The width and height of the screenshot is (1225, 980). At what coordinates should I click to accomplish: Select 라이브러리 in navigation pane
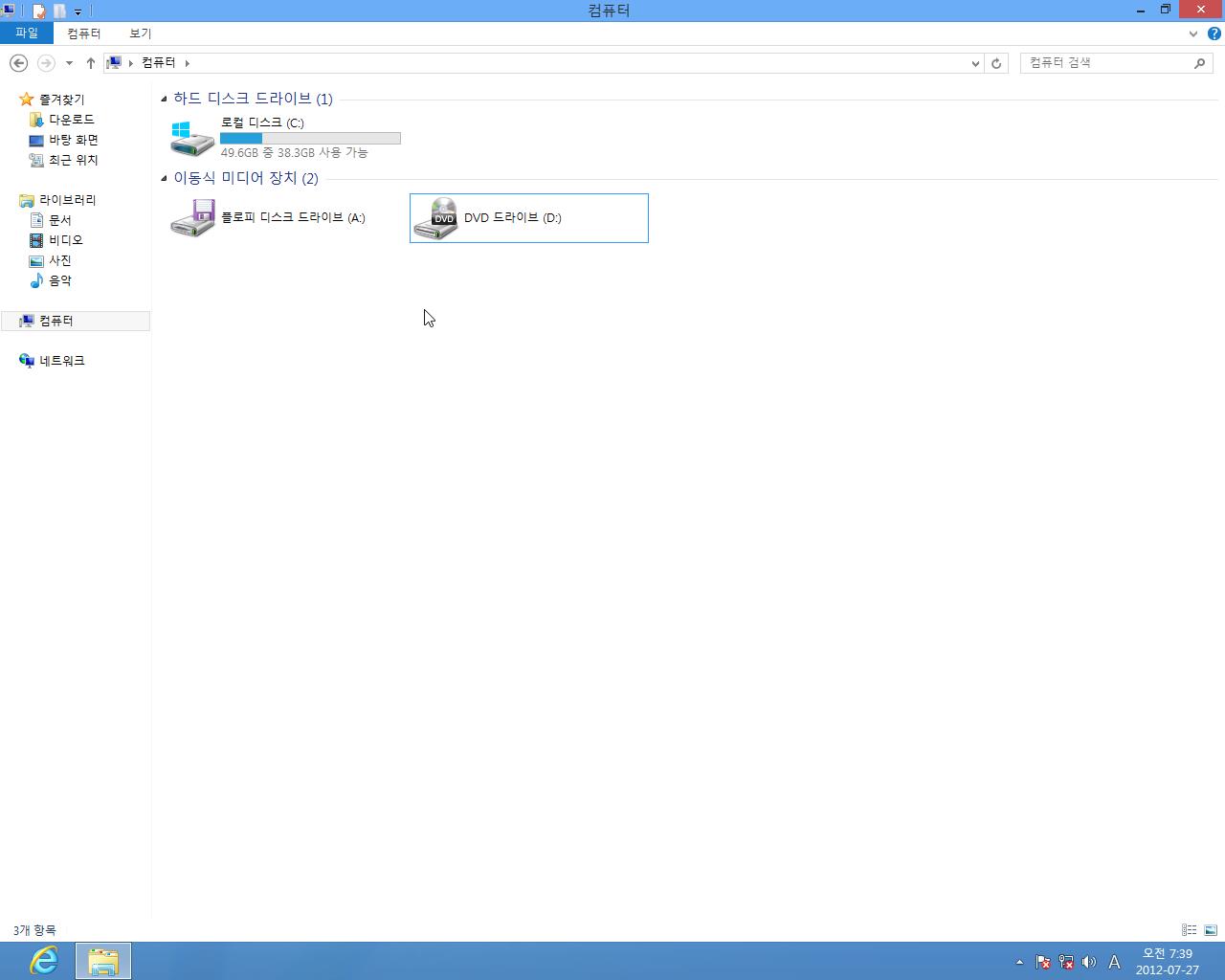(x=67, y=200)
